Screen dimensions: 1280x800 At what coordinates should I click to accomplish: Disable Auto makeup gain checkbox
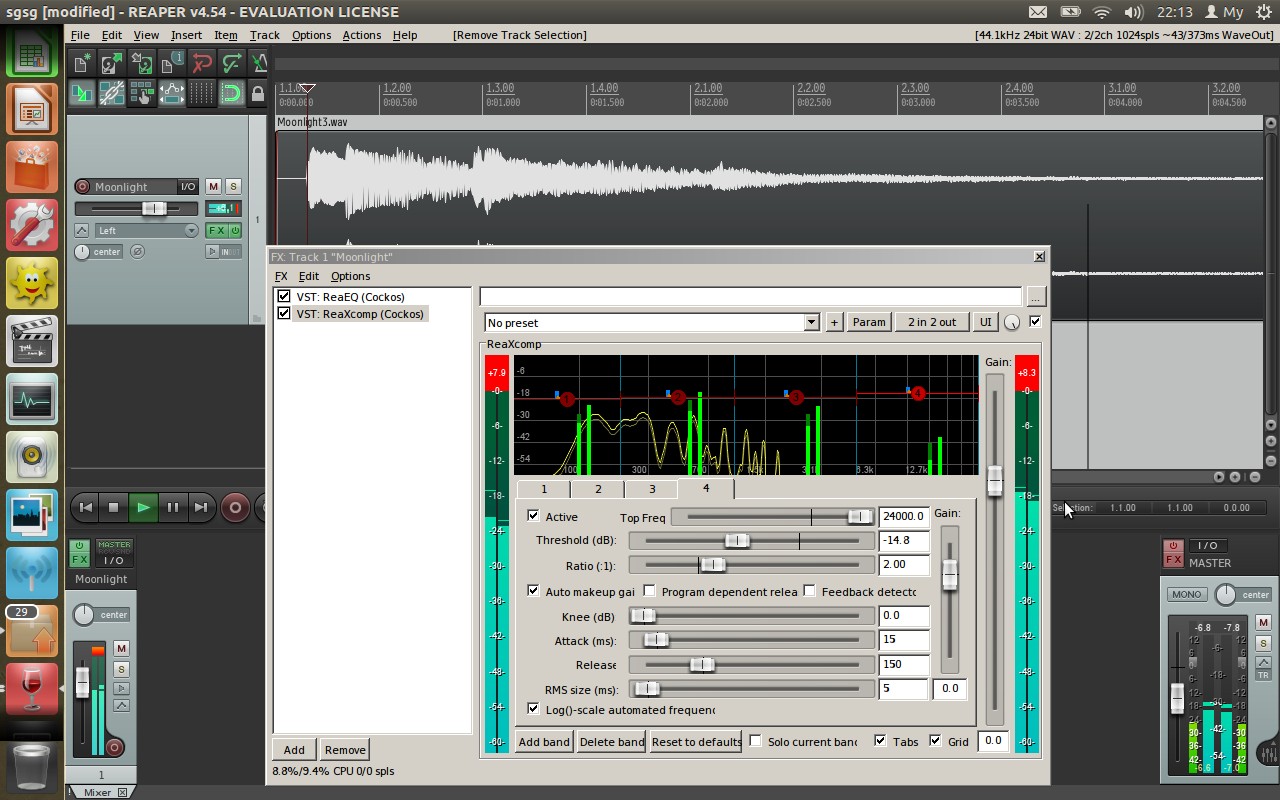pyautogui.click(x=533, y=591)
